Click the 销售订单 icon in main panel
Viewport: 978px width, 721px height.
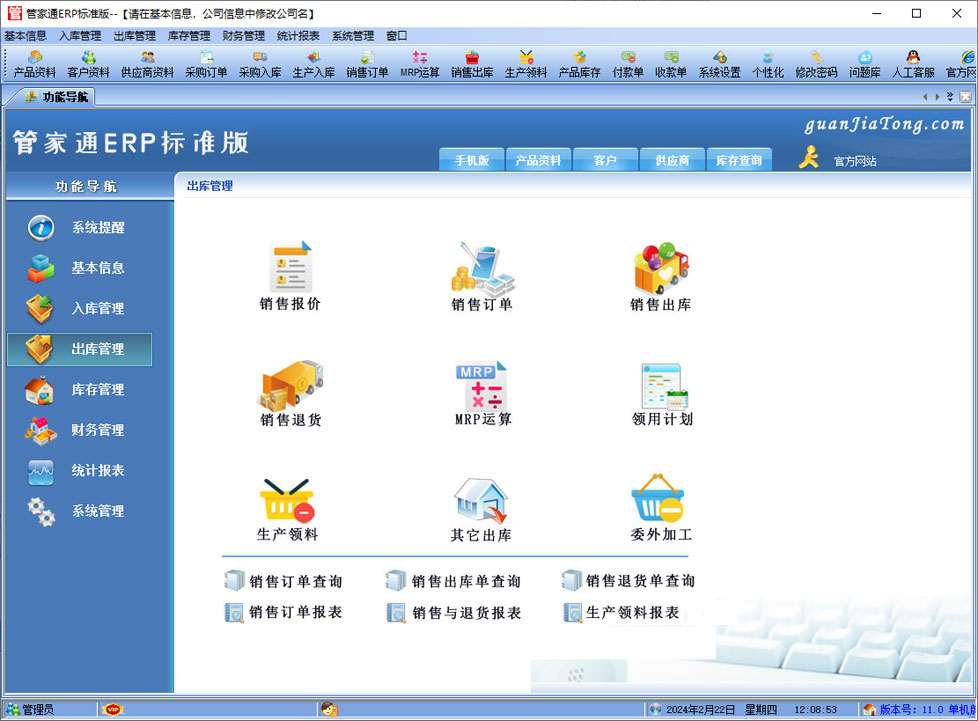click(x=481, y=268)
